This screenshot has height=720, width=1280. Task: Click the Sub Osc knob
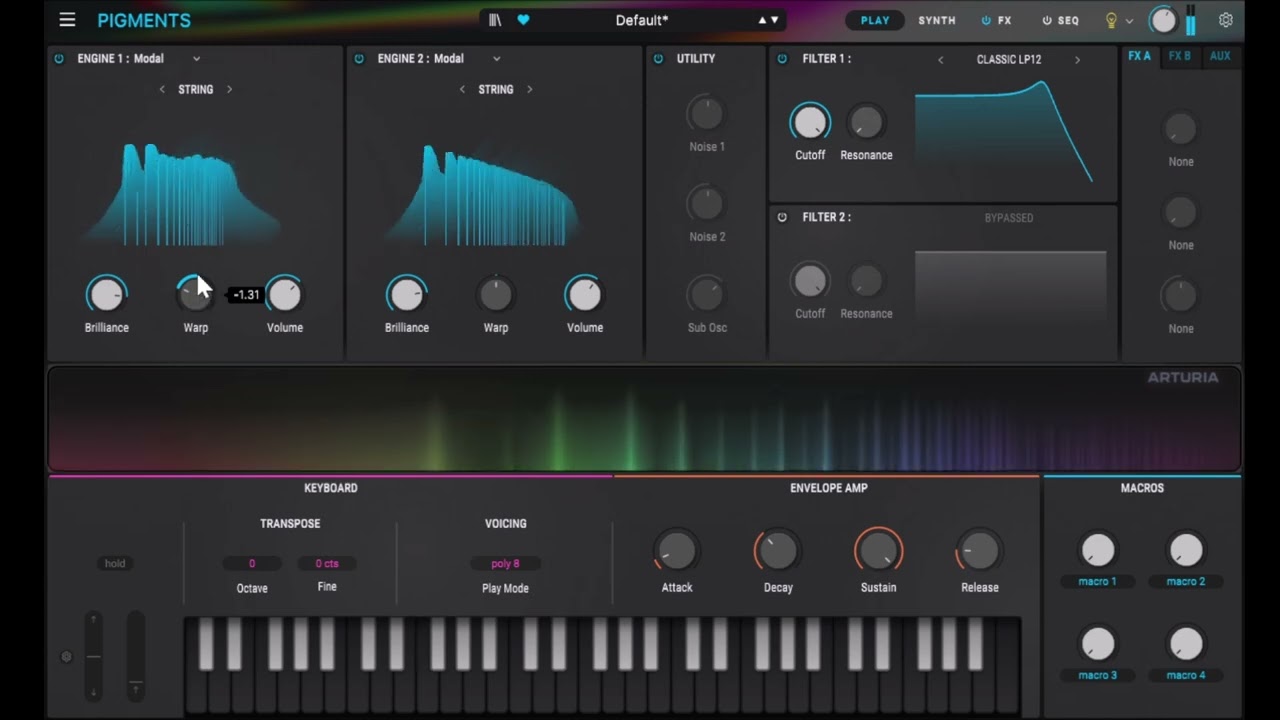click(x=706, y=294)
